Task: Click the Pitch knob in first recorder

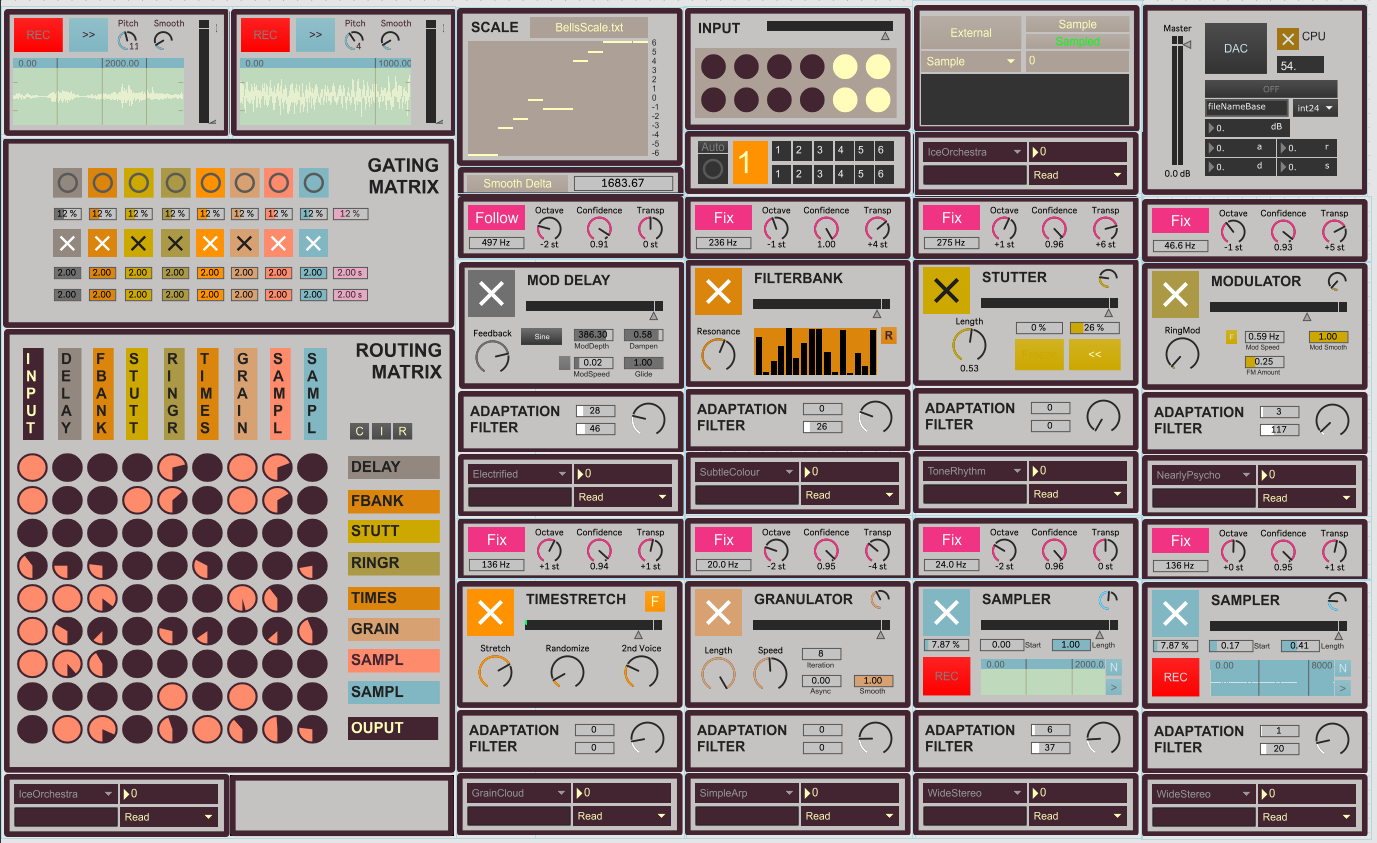Action: (x=128, y=41)
